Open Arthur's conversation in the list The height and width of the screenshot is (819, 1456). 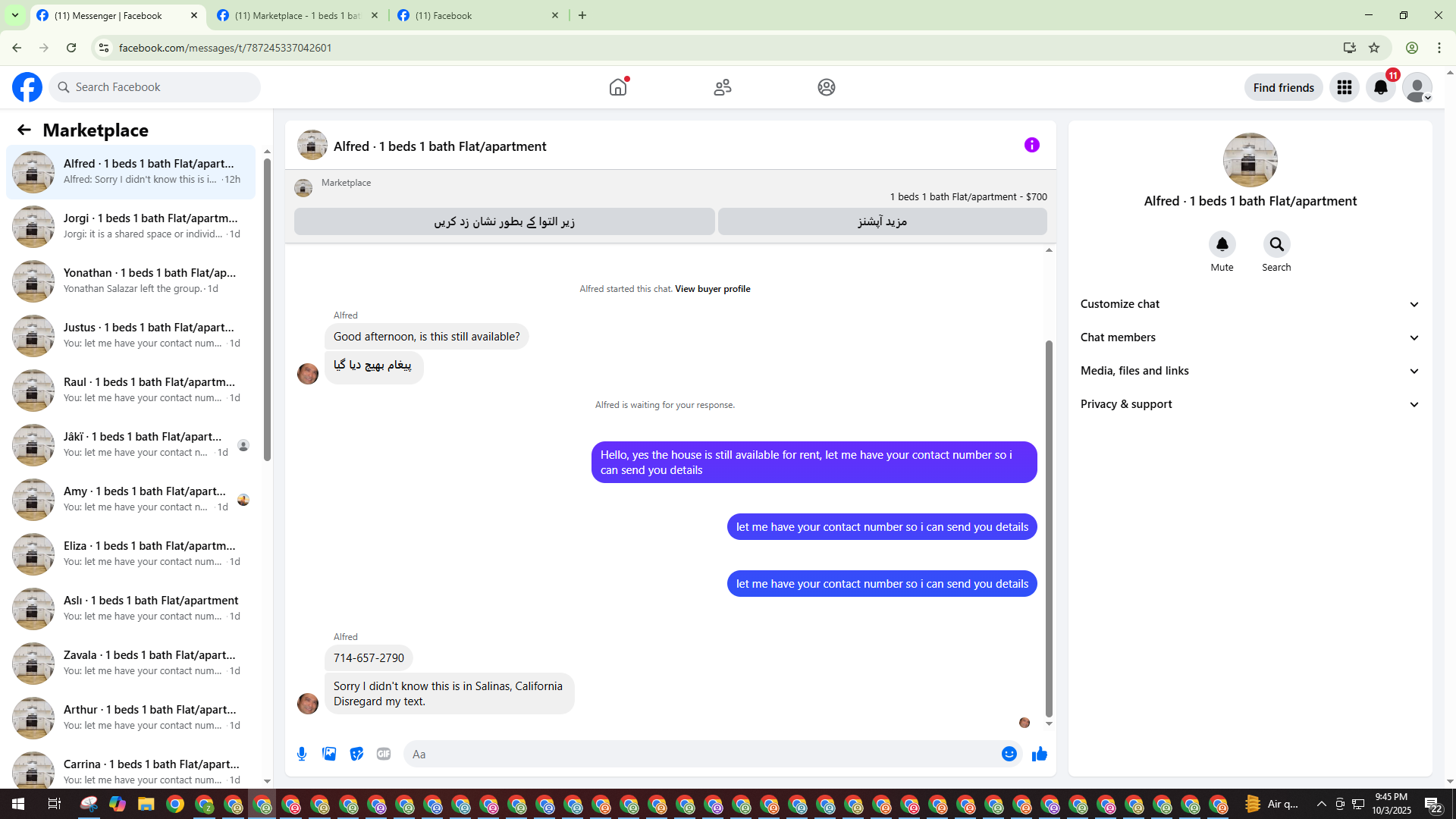tap(131, 717)
